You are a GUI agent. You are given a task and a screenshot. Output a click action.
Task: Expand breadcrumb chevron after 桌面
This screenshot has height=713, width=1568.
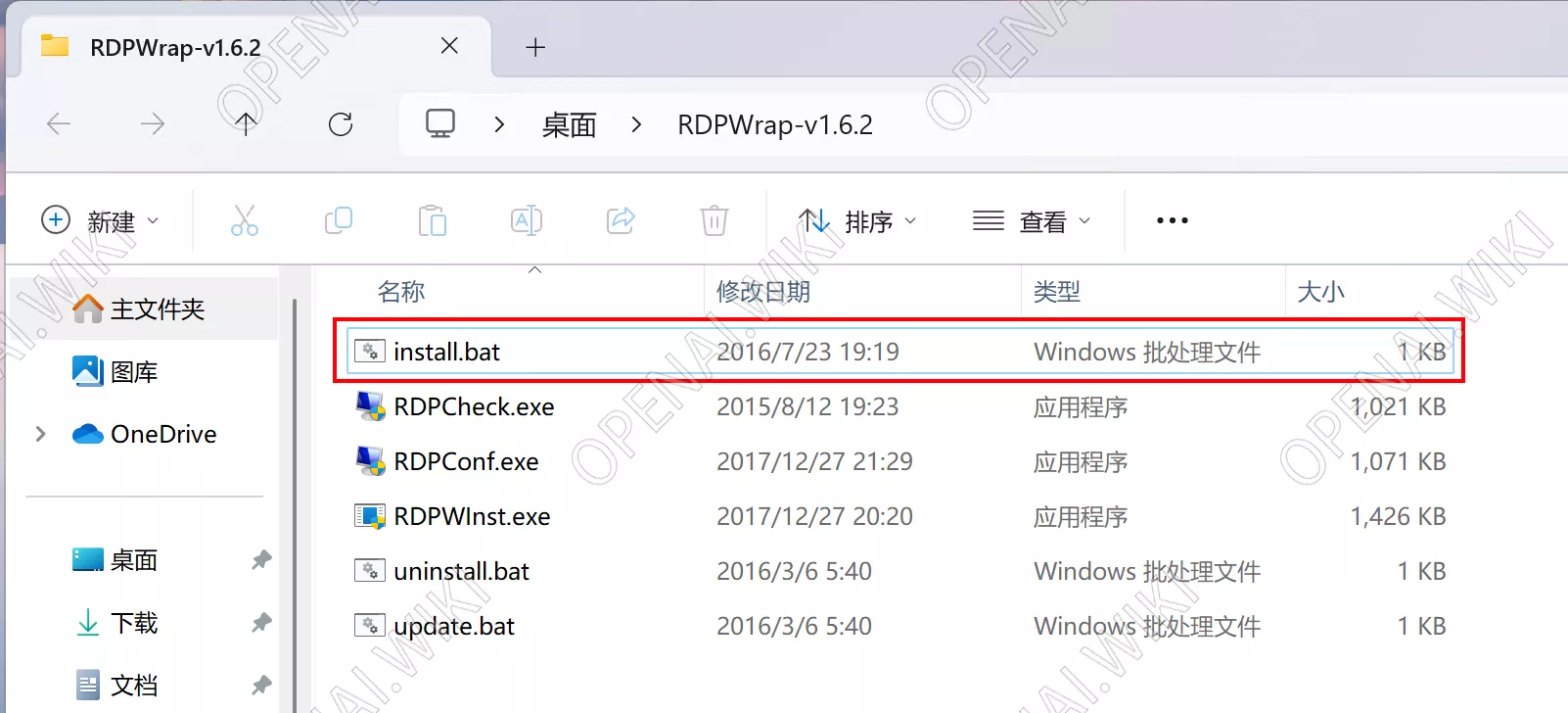pos(636,124)
